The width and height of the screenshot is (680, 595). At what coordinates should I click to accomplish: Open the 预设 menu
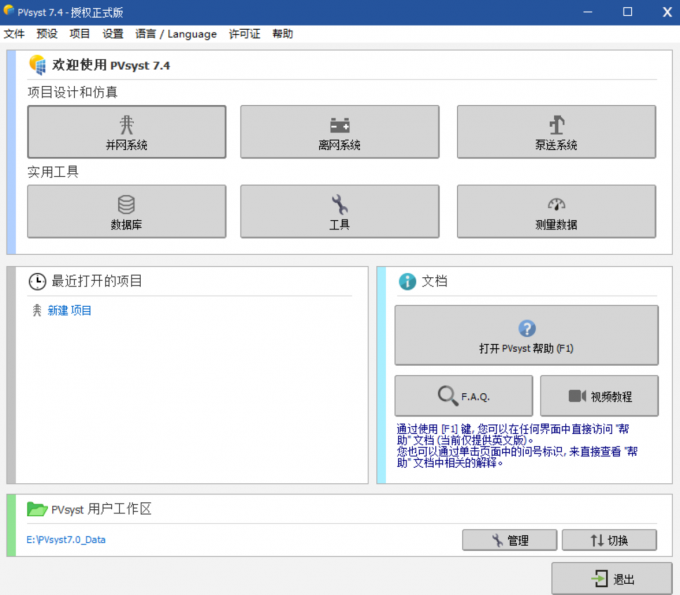tap(47, 34)
